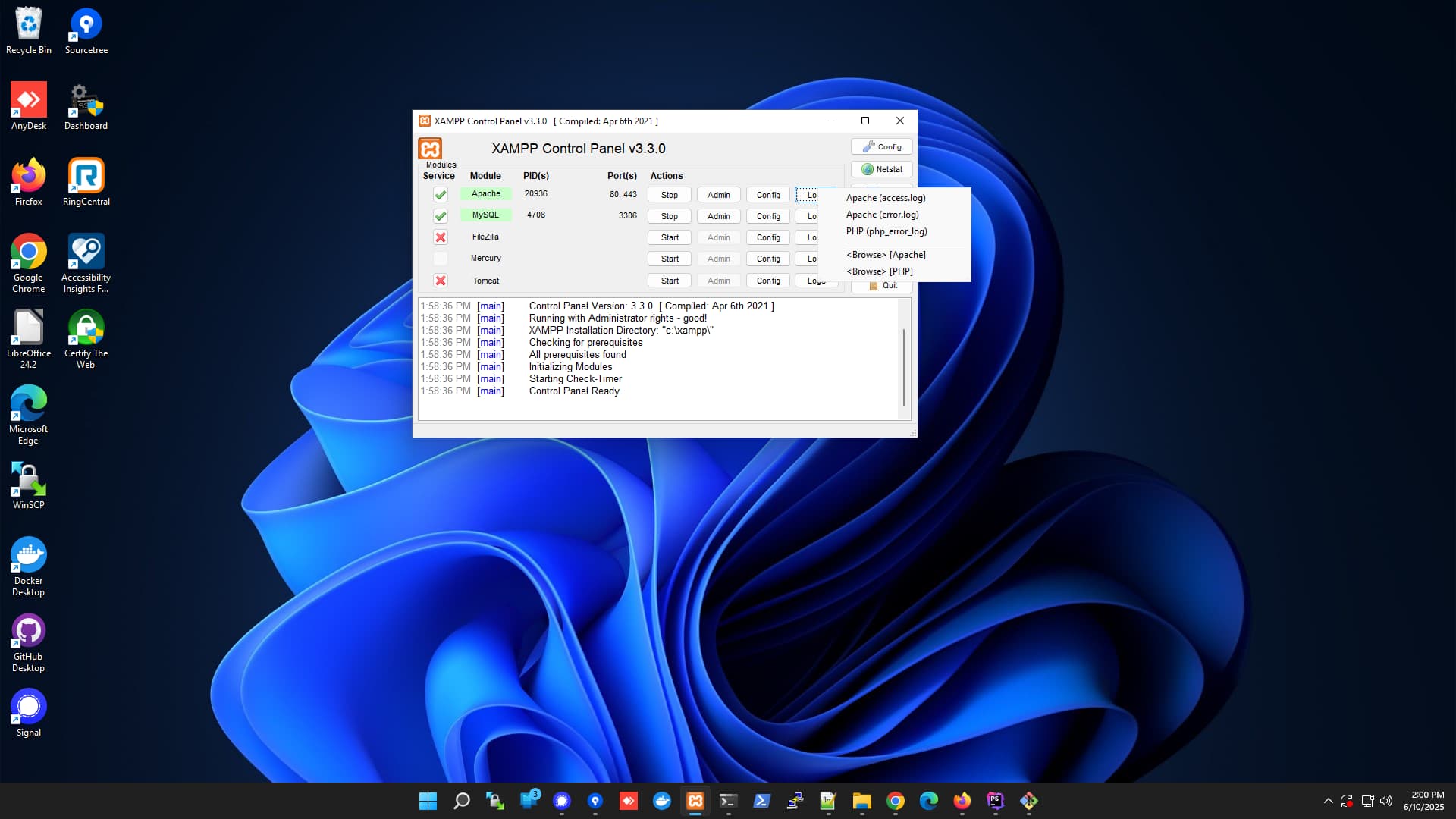Open FileZilla Config dropdown
This screenshot has width=1456, height=819.
click(768, 237)
